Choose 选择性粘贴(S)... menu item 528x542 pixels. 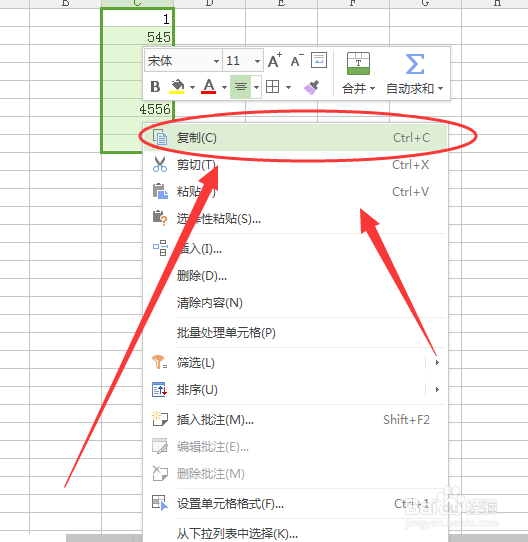point(295,218)
